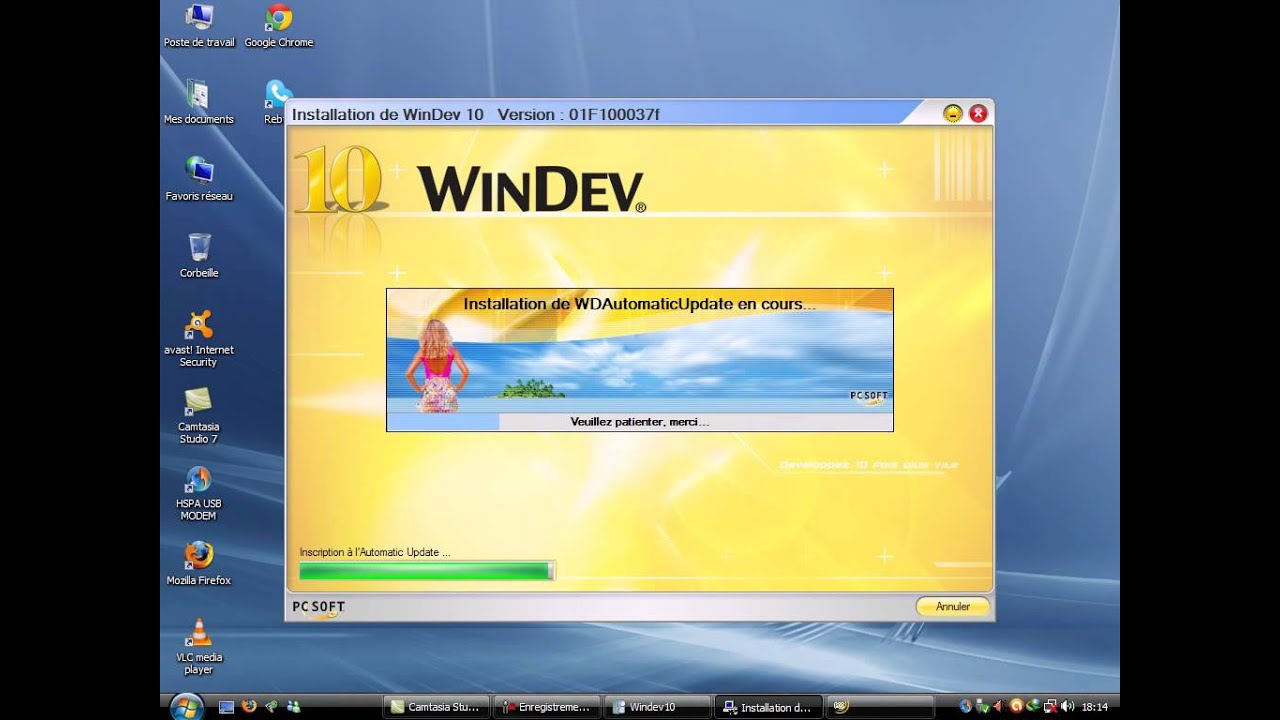Select Installation d... taskbar button
Screen dimensions: 1280x720
click(x=768, y=707)
